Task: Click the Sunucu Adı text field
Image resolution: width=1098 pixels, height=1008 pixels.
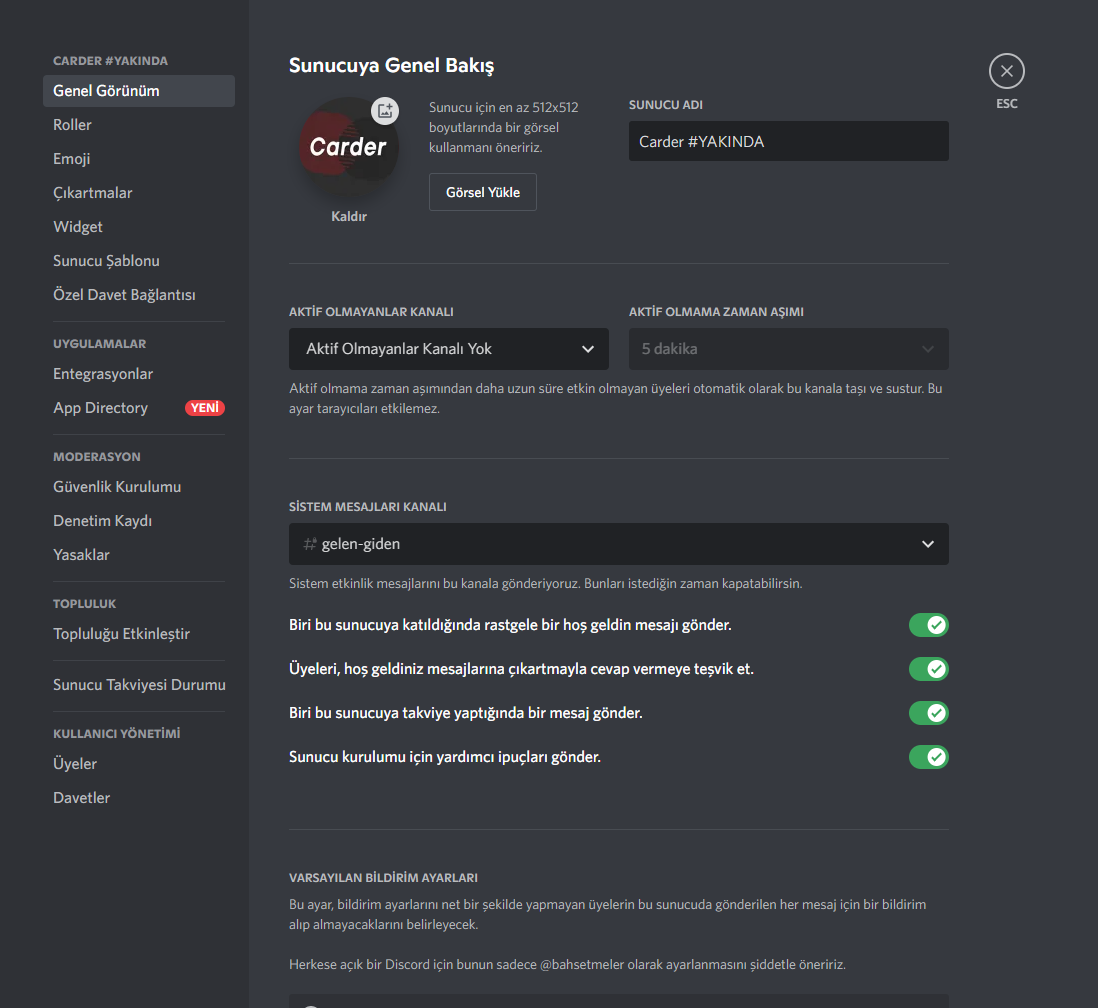Action: point(788,141)
